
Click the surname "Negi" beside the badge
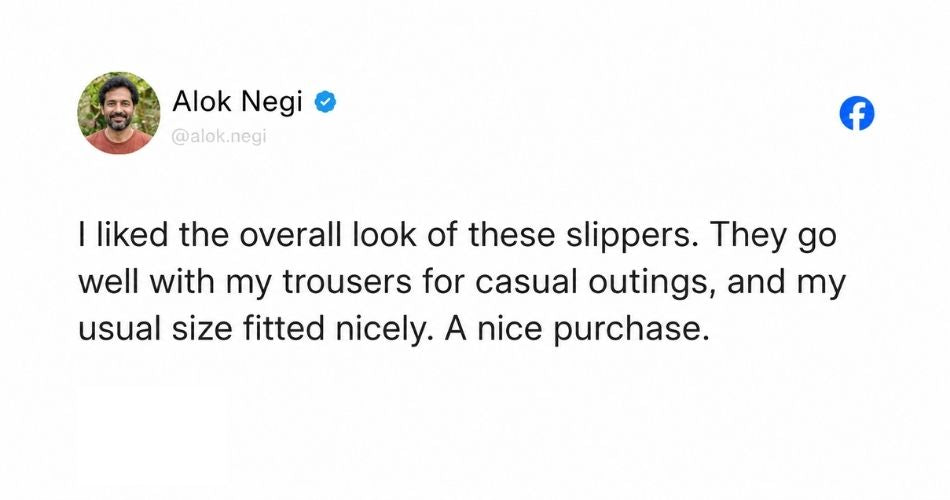coord(271,102)
